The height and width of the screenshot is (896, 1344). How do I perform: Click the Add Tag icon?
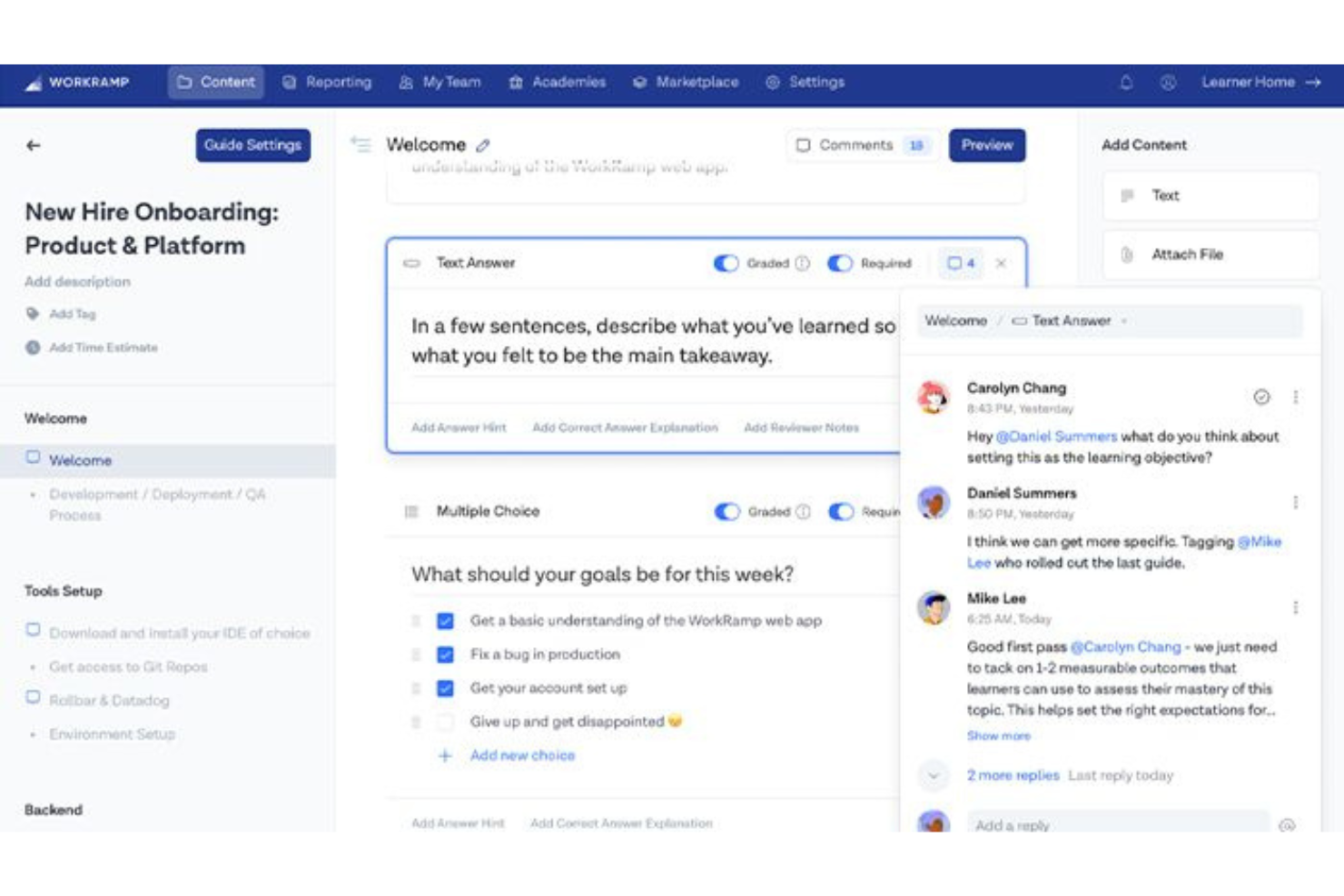pos(33,314)
